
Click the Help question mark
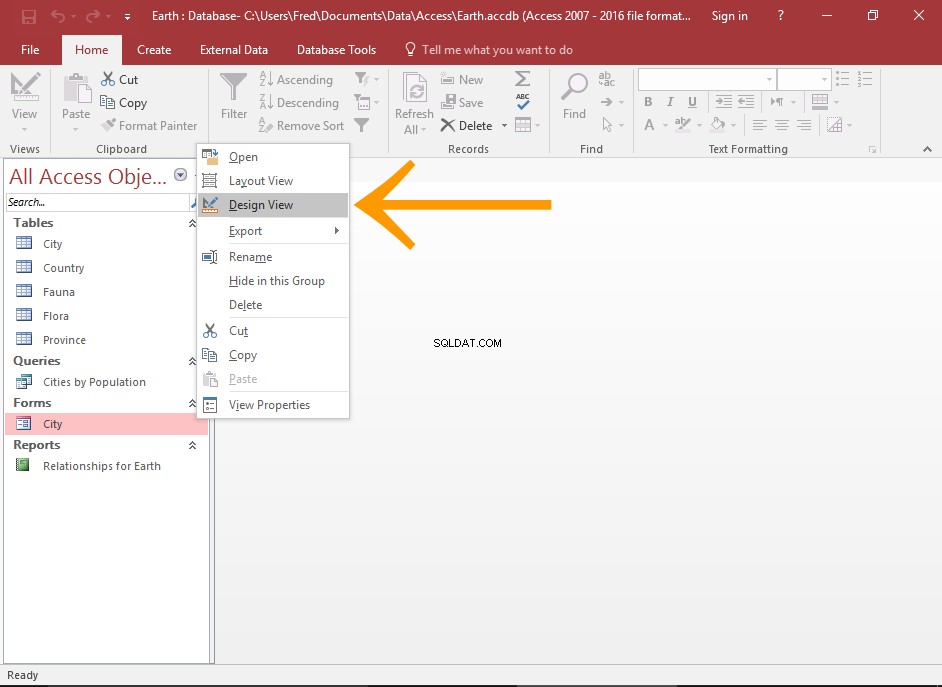tap(780, 16)
